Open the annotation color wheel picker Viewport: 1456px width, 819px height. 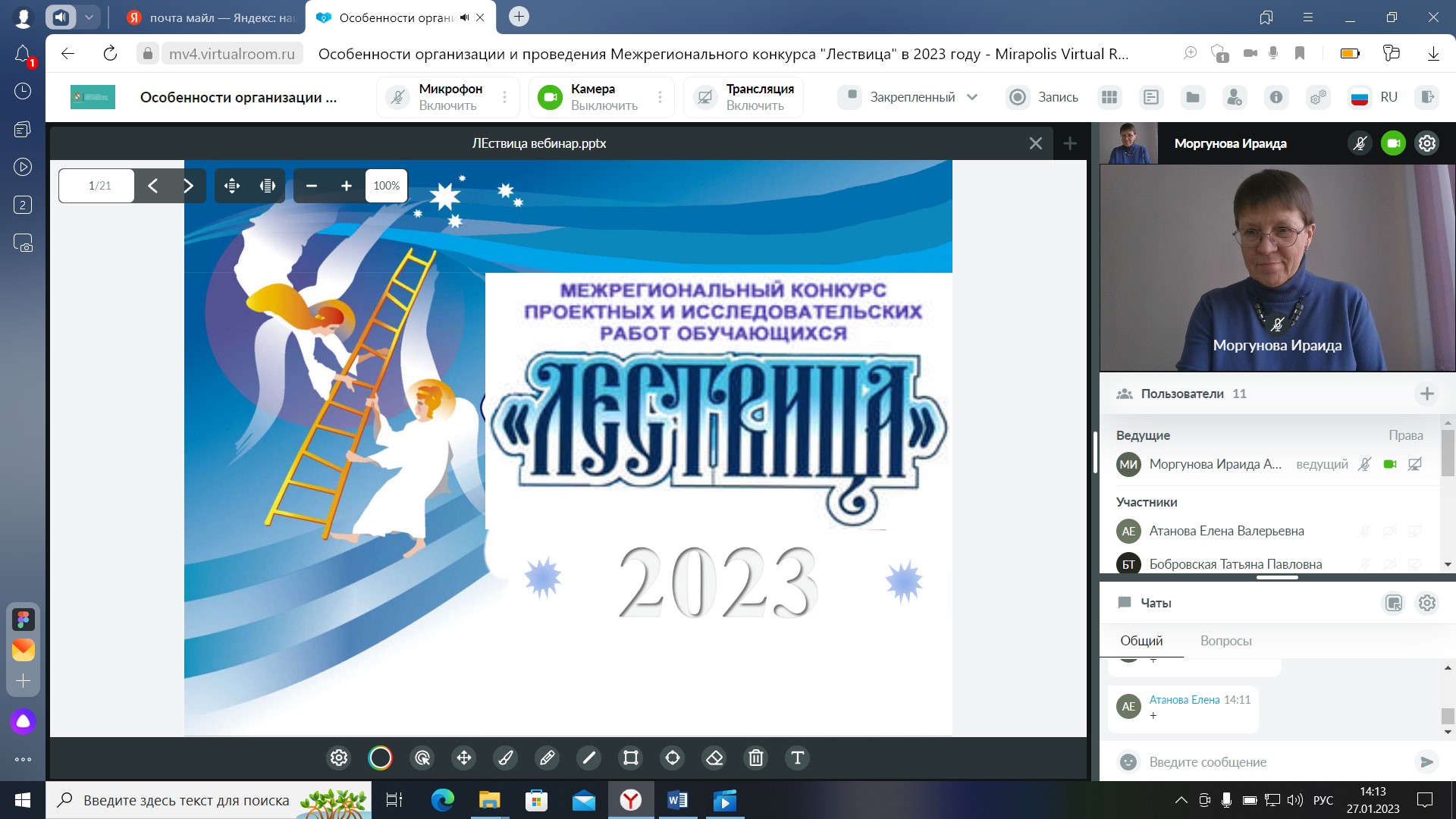click(380, 758)
